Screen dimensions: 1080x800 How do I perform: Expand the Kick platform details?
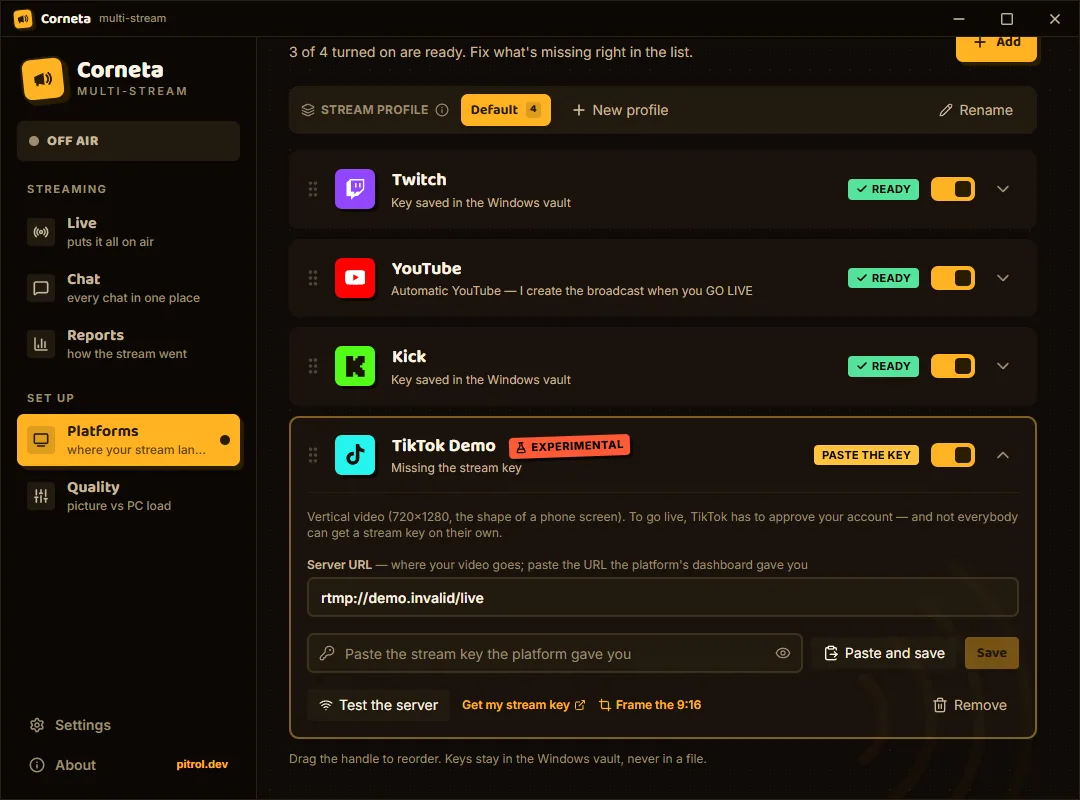(x=1003, y=366)
